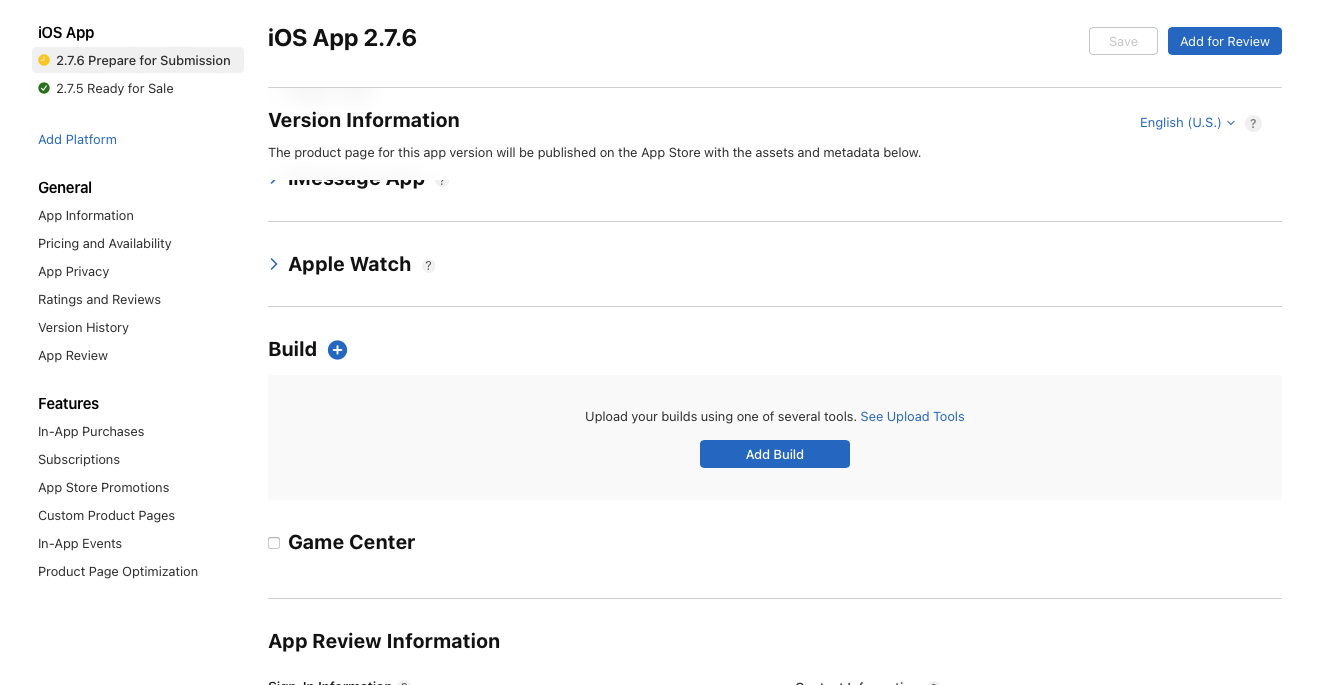Click the help icon beside English (U.S.)
Screen dimensions: 1321x685
(x=1254, y=123)
